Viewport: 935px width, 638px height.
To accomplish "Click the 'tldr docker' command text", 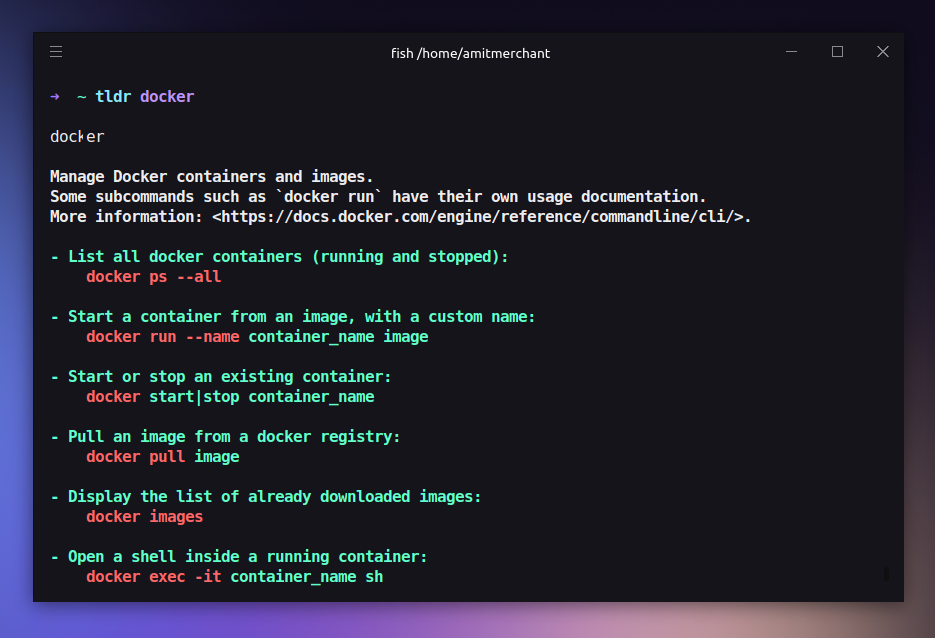I will (145, 97).
